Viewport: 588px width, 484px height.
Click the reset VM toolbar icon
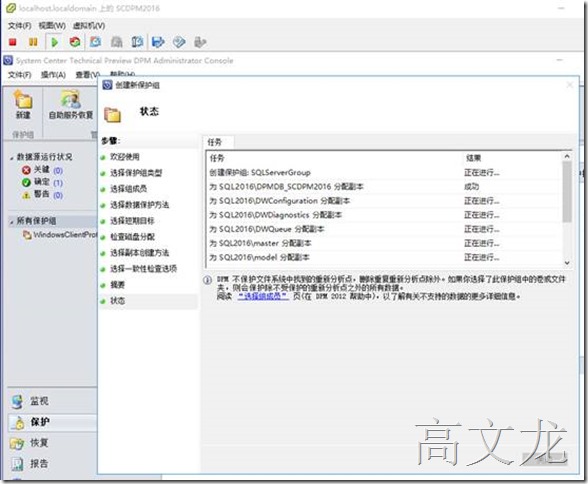click(x=75, y=42)
